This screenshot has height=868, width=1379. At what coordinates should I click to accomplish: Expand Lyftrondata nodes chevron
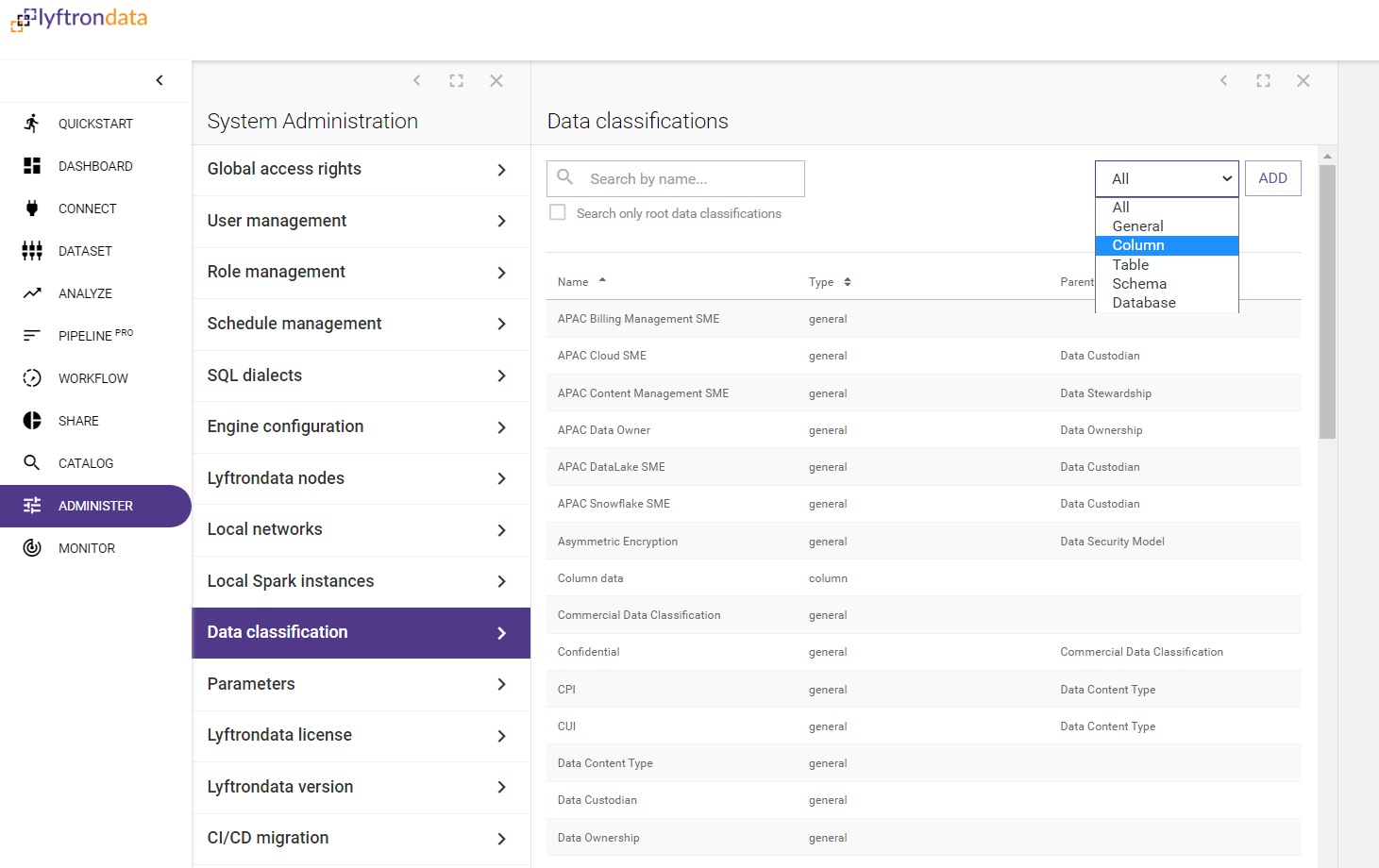[502, 478]
